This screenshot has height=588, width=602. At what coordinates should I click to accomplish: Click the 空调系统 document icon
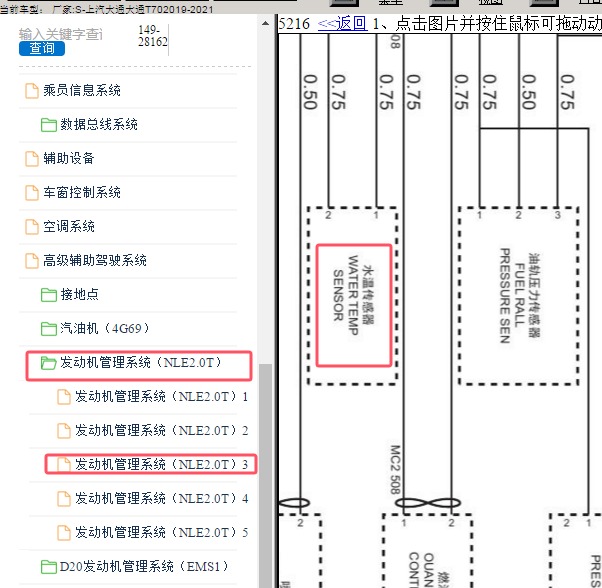32,227
